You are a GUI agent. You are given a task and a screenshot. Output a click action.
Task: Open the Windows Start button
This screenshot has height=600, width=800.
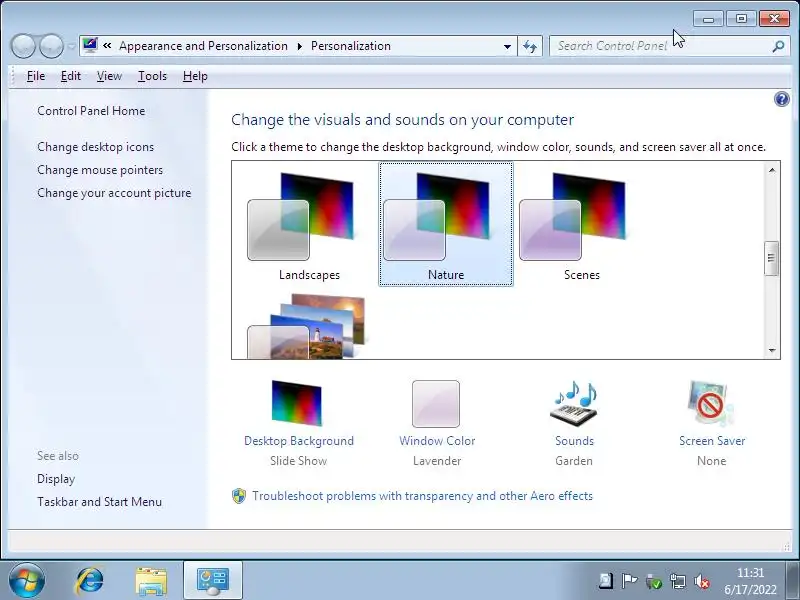click(x=27, y=580)
